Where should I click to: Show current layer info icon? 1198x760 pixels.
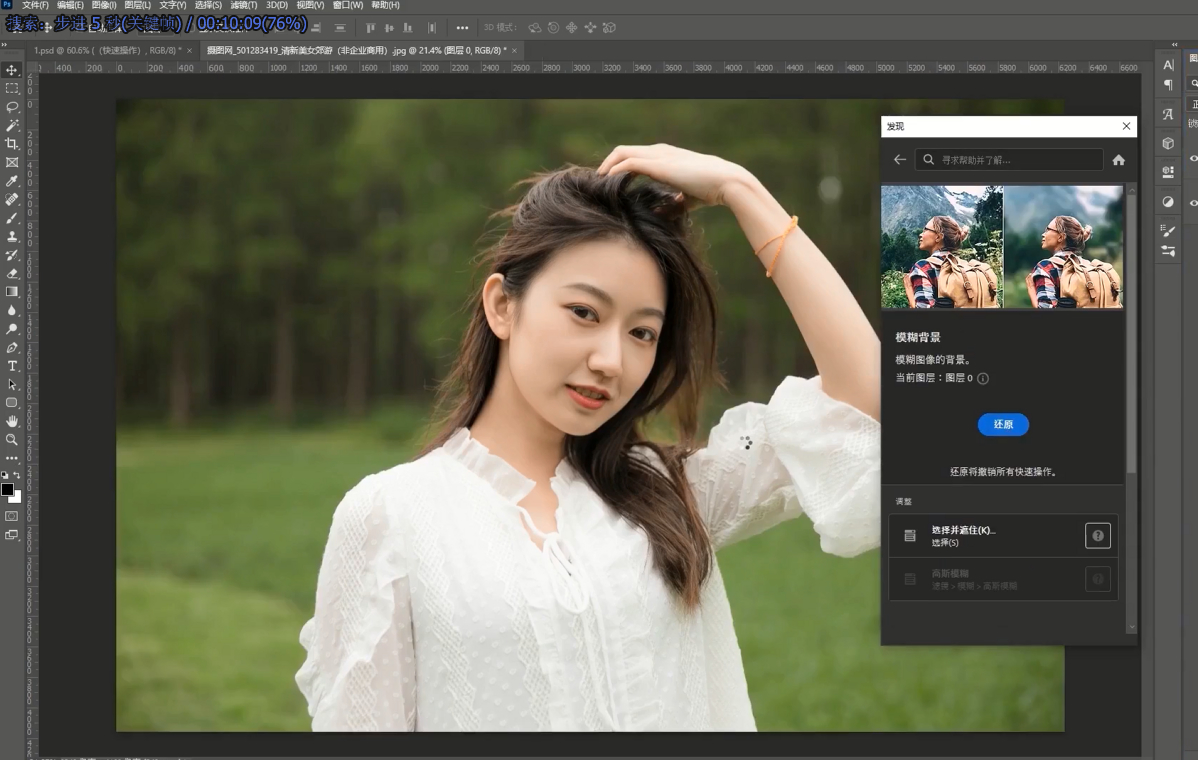(983, 378)
